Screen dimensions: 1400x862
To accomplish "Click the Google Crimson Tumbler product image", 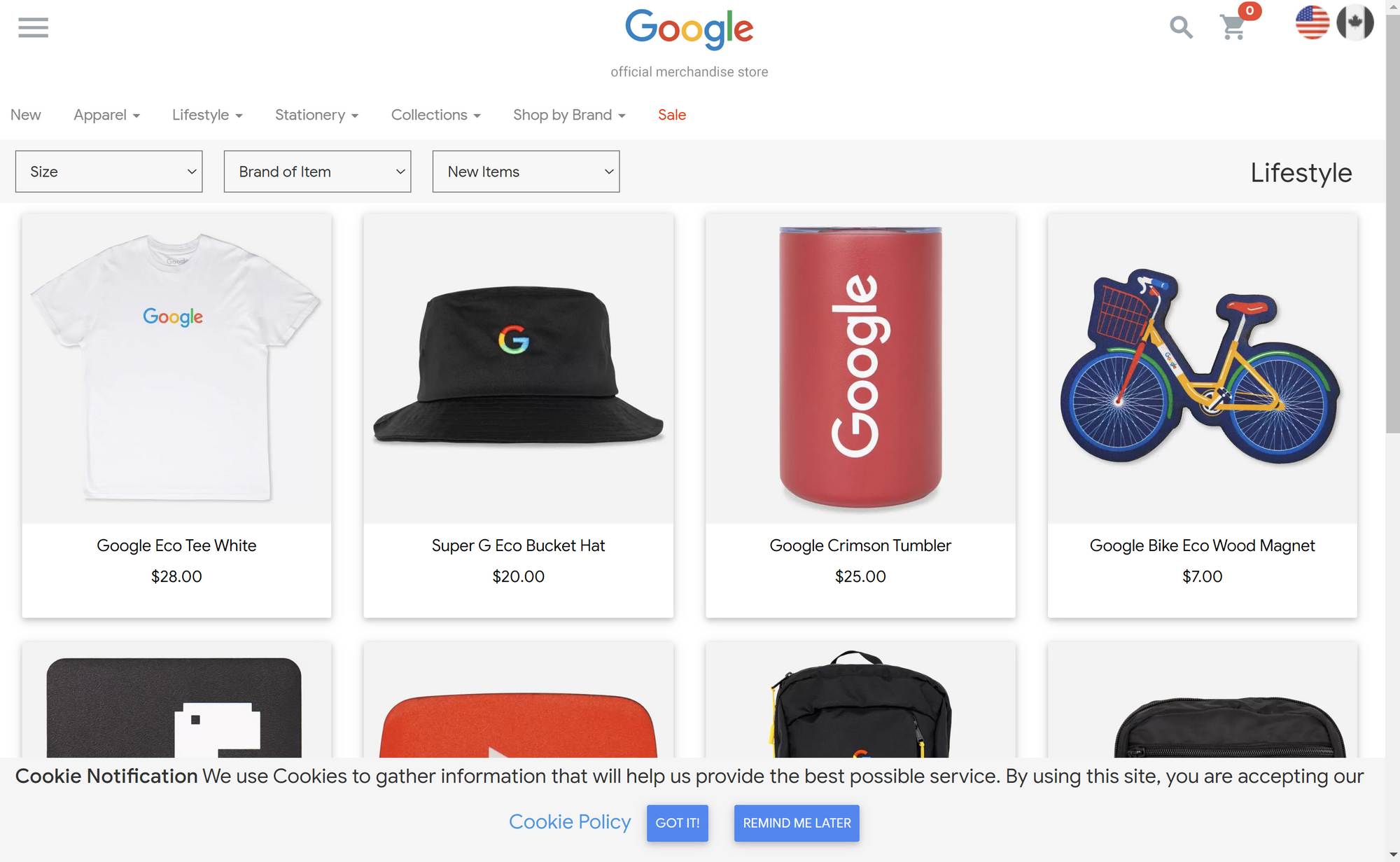I will (860, 369).
